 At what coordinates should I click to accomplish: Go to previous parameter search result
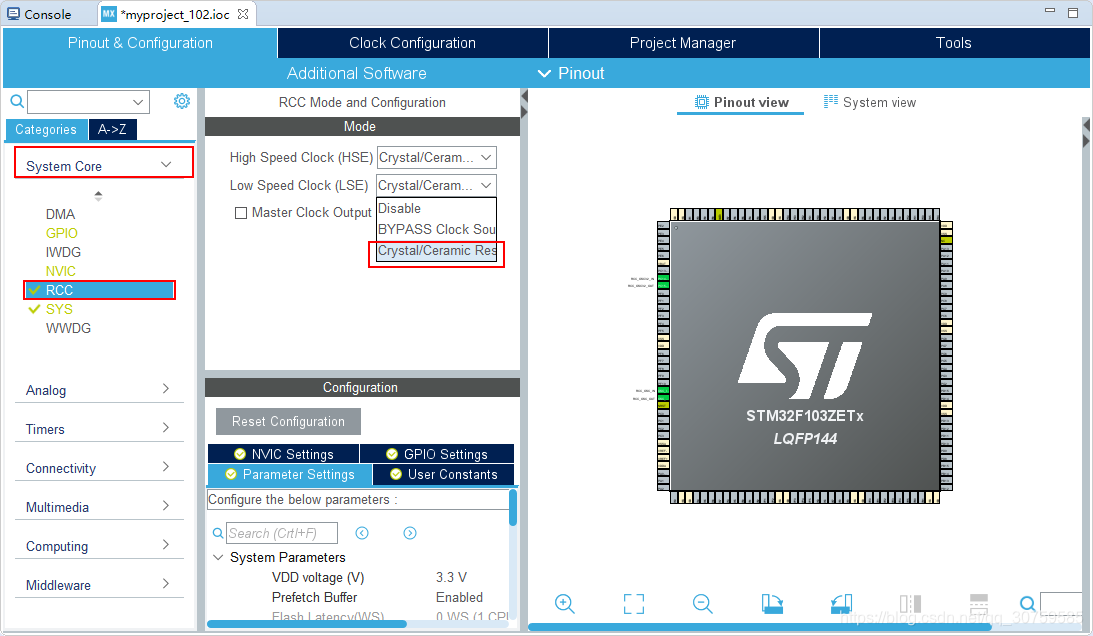362,533
